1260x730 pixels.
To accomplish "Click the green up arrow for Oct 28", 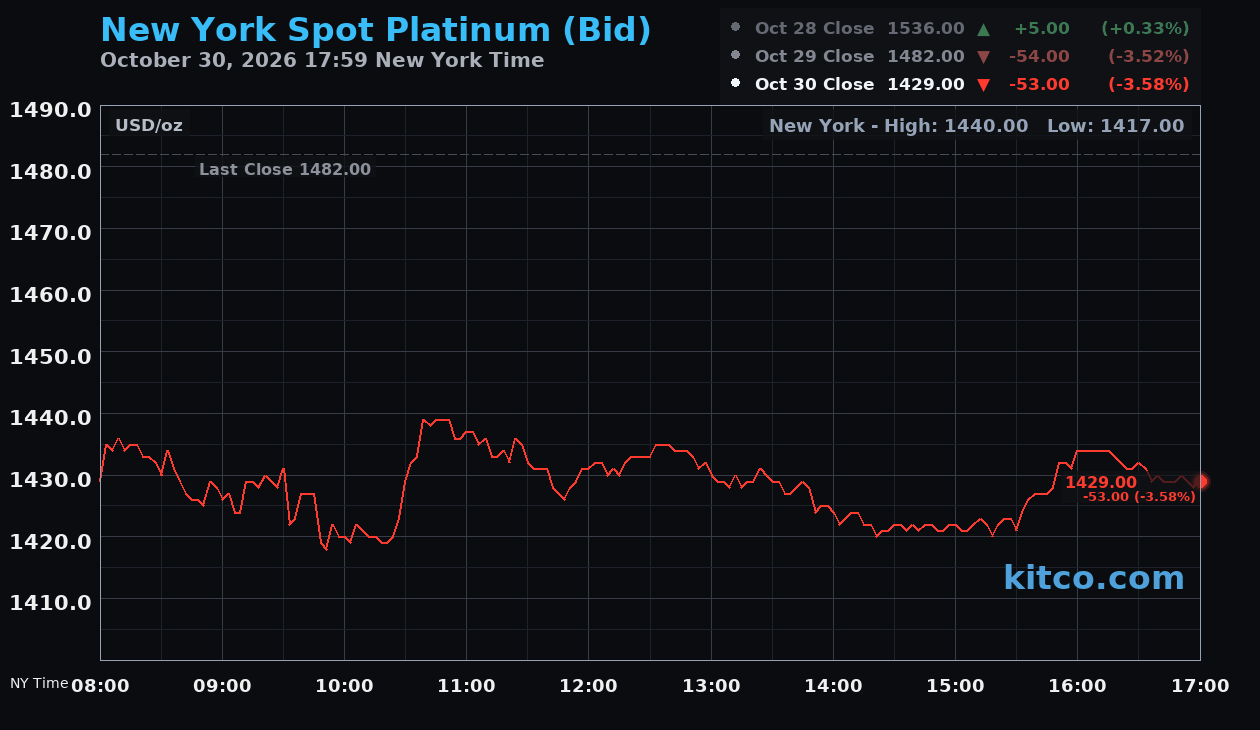I will tap(983, 28).
